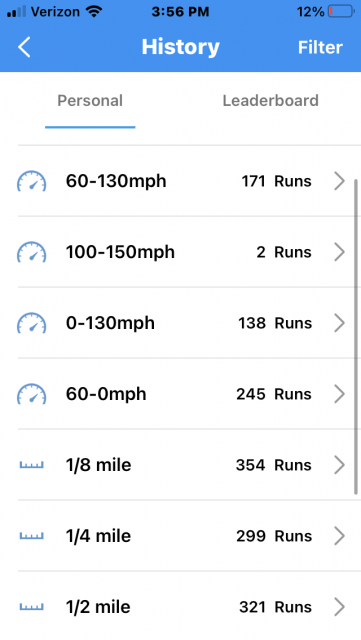Viewport: 361px width, 640px height.
Task: Tap the battery indicator in status bar
Action: coord(341,11)
